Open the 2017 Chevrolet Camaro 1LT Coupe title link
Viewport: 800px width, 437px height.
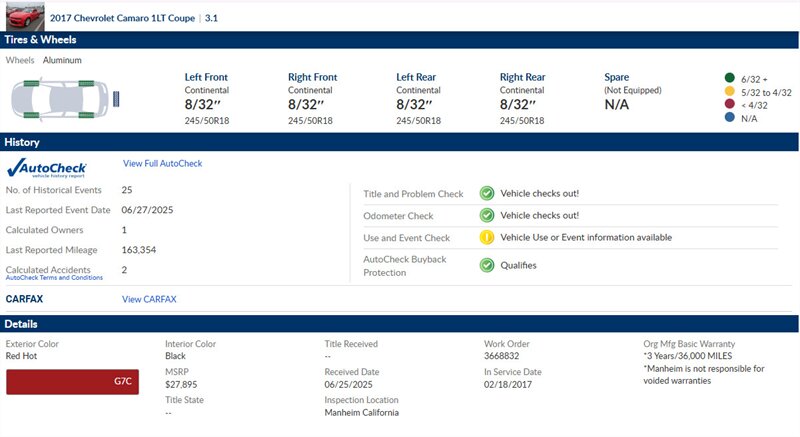click(122, 18)
